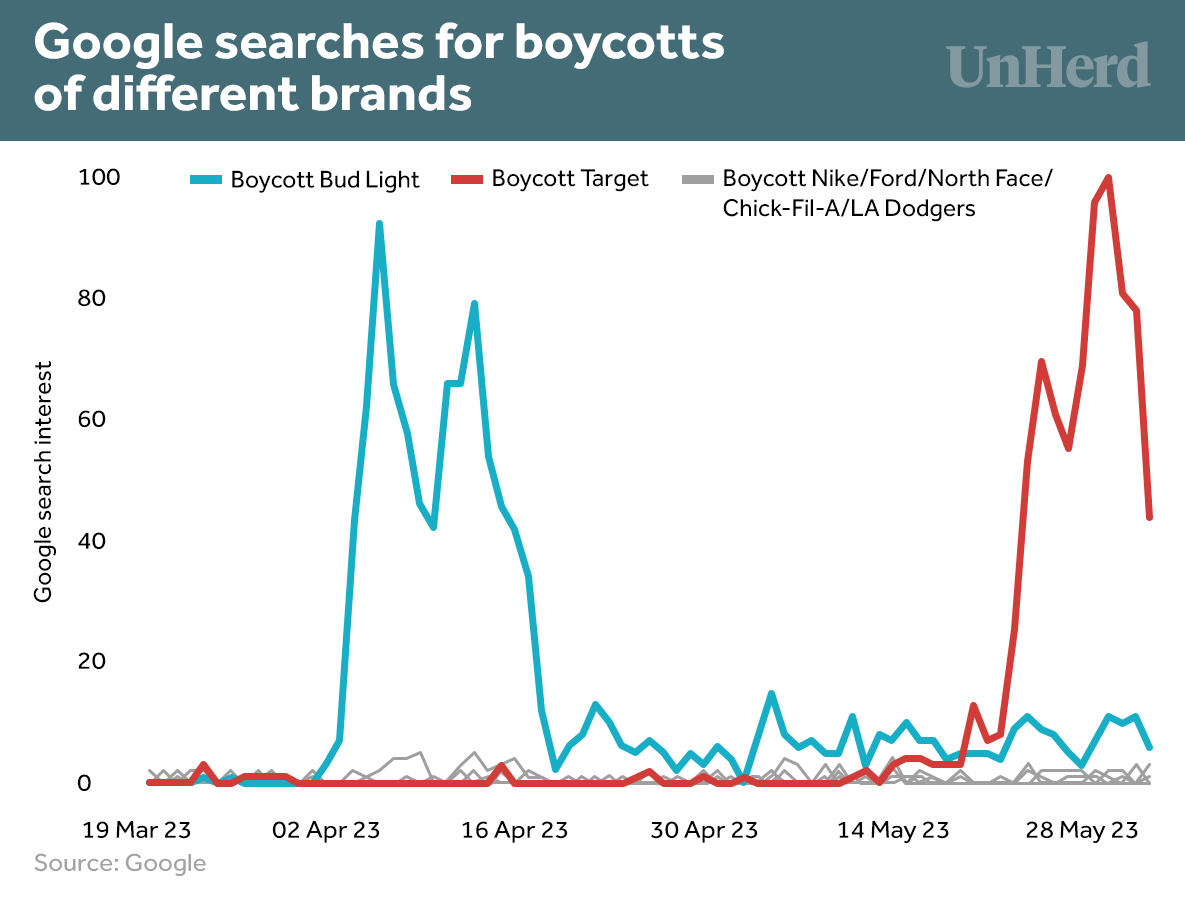Select the "Boycott Bud Light" legend label
The width and height of the screenshot is (1185, 900).
325,180
